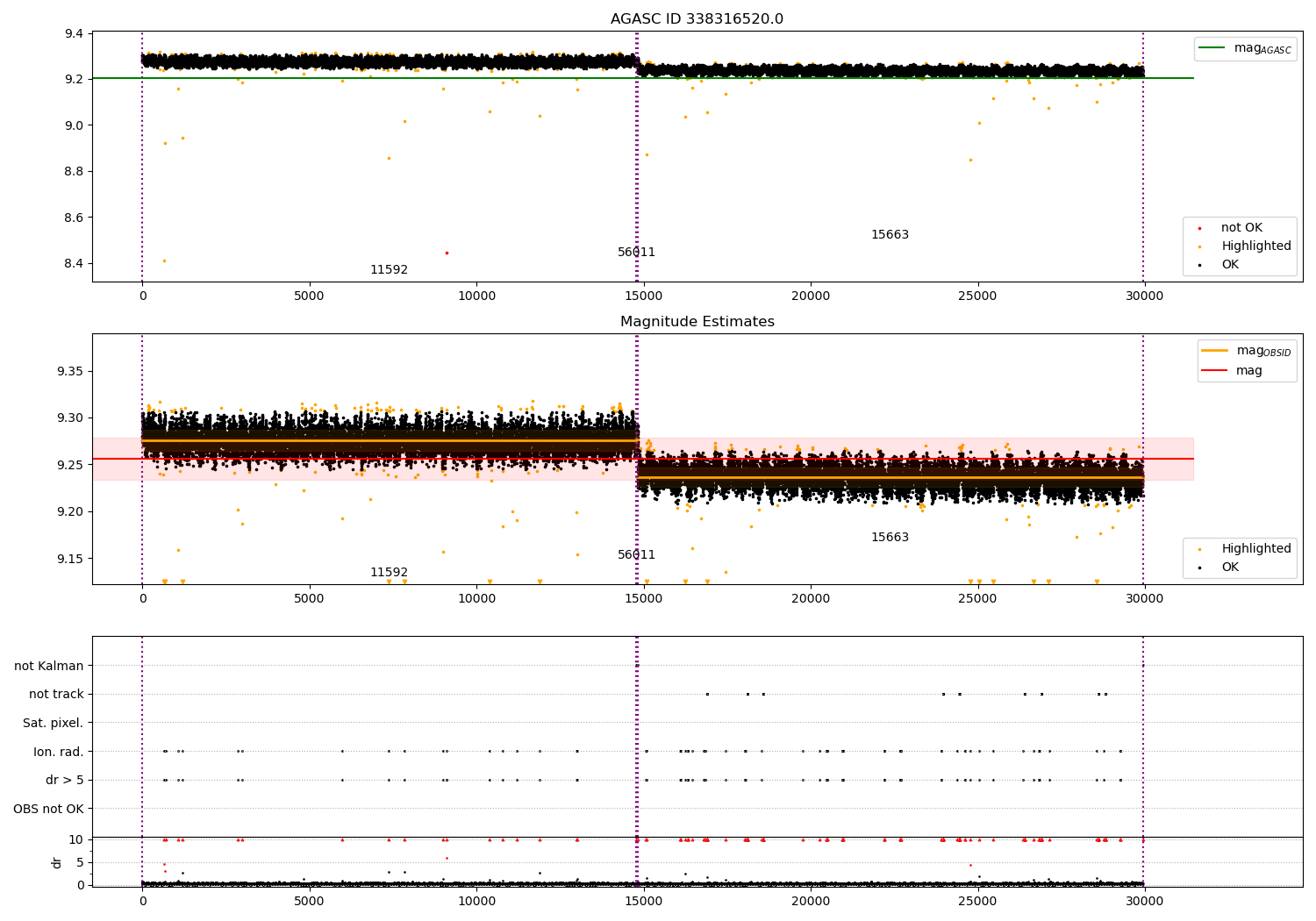Click the 'Magnitude Estimates' plot title

[697, 322]
